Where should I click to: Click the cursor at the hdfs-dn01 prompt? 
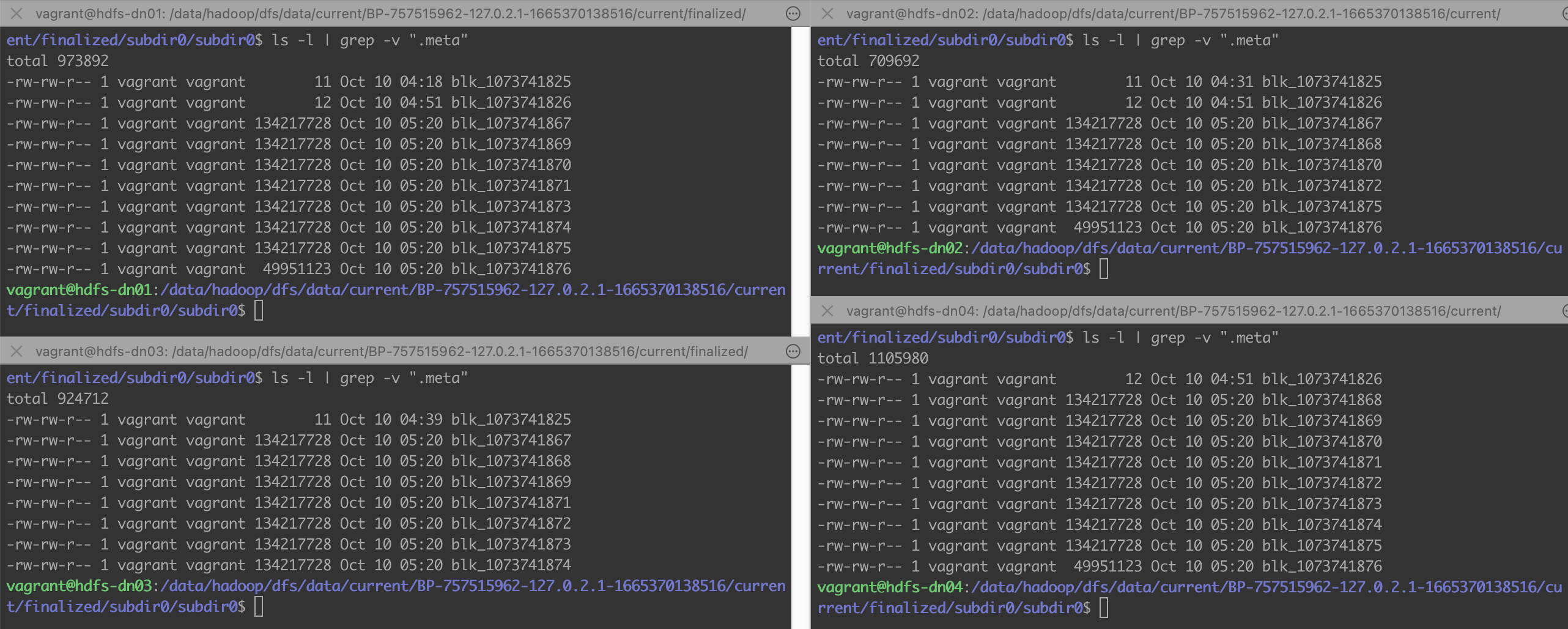(x=259, y=311)
